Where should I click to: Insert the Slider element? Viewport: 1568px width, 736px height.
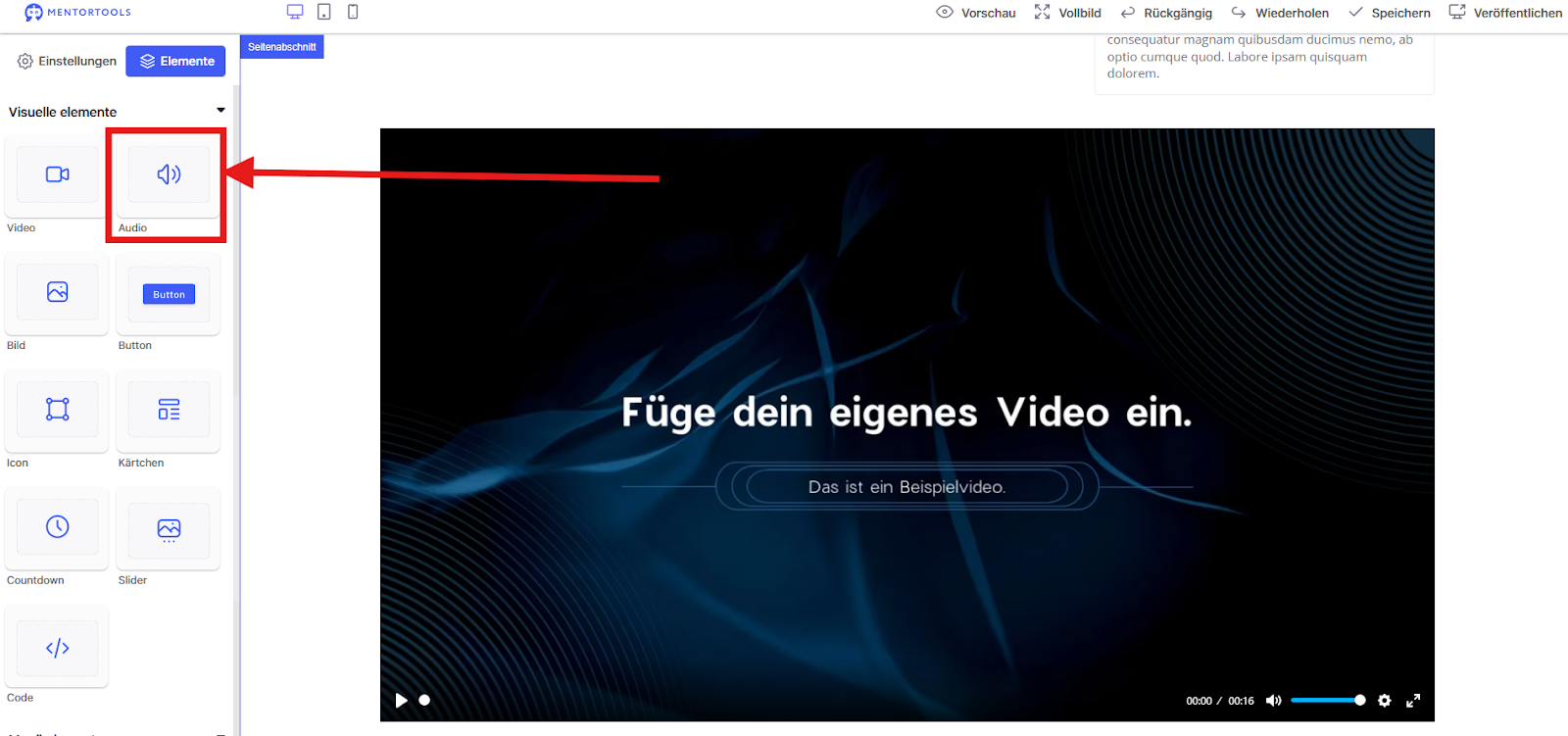click(x=169, y=529)
